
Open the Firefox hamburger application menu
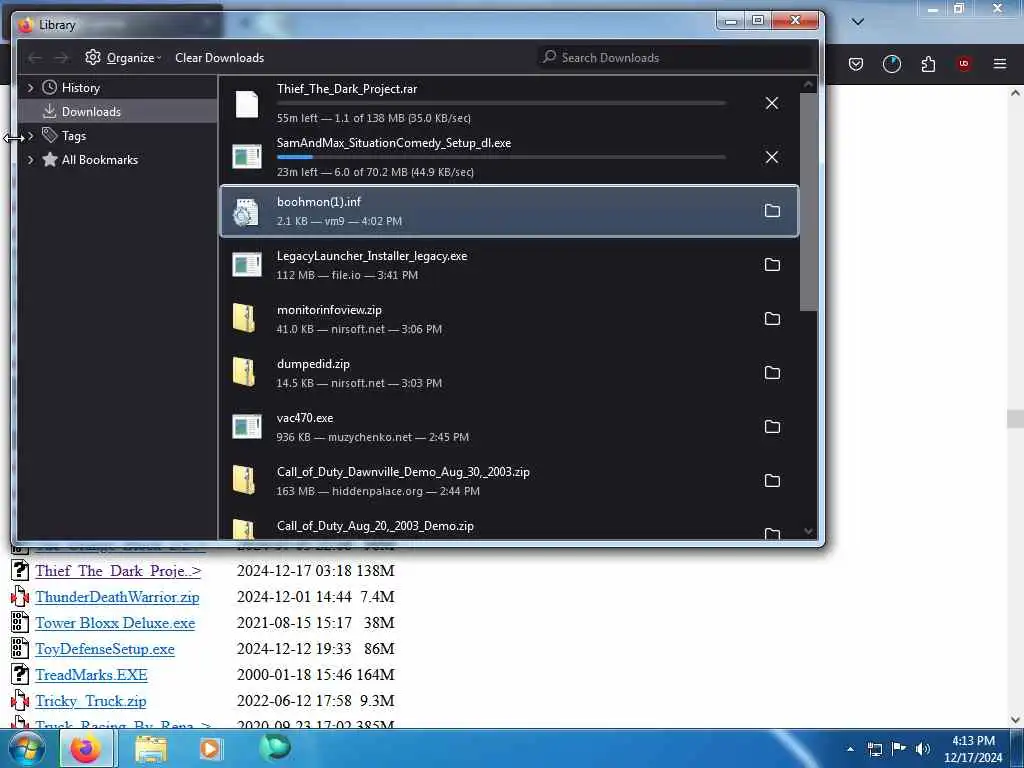click(1000, 63)
